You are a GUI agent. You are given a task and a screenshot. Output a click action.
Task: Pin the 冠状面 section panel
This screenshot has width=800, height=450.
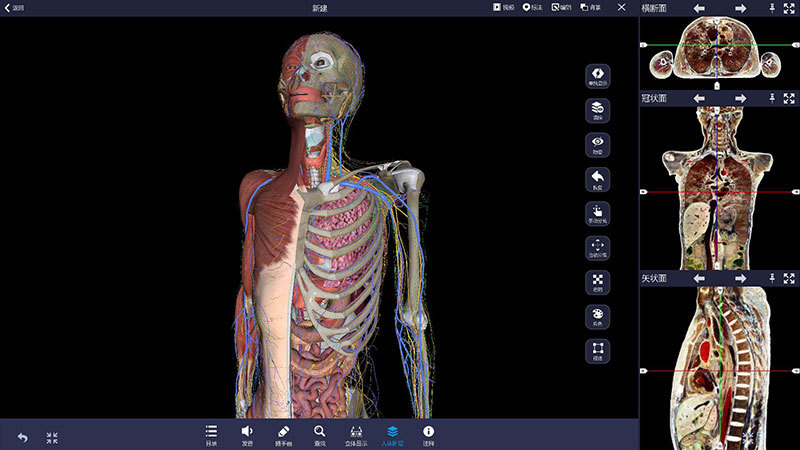(x=772, y=98)
